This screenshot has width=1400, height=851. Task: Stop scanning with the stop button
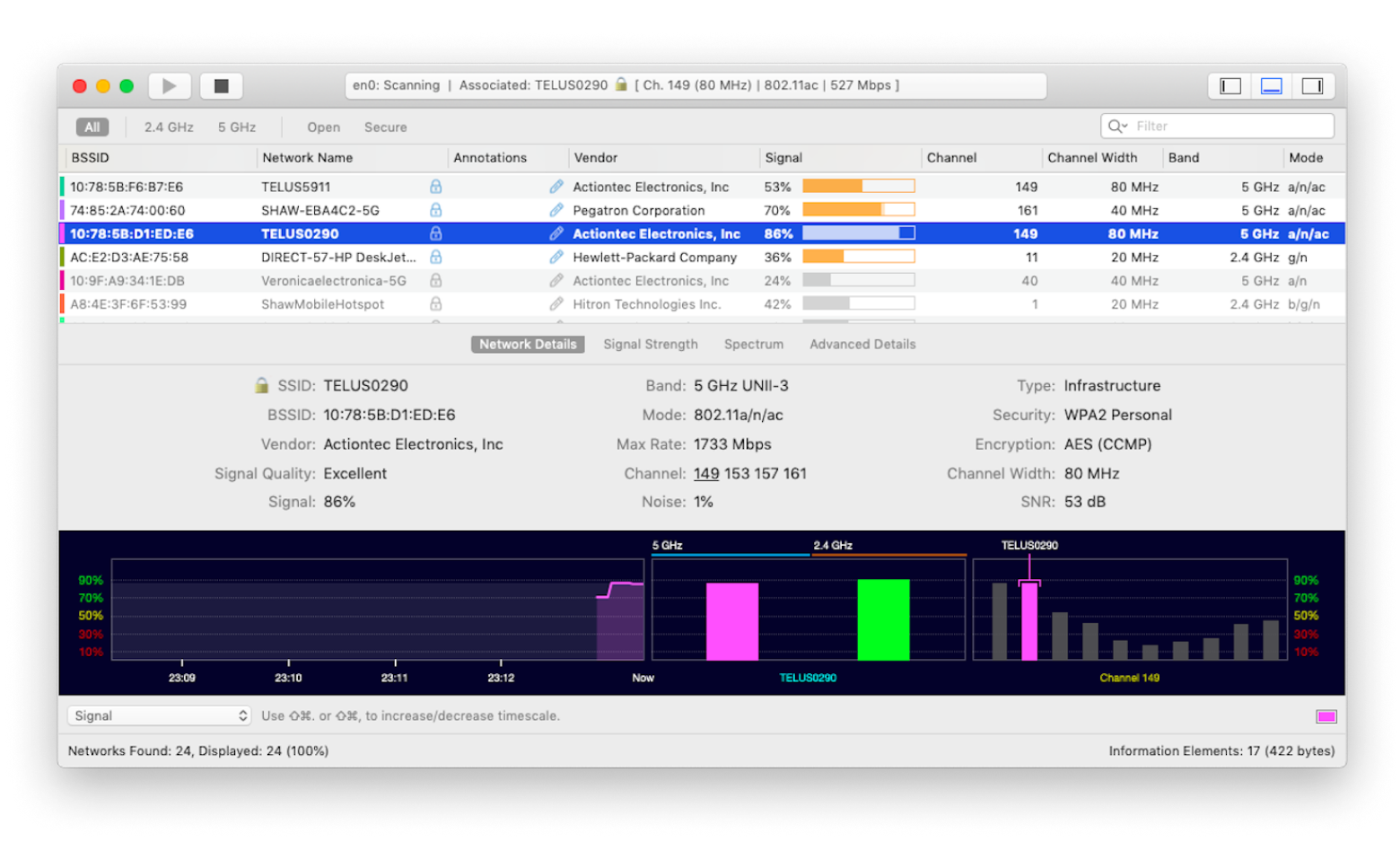click(221, 86)
